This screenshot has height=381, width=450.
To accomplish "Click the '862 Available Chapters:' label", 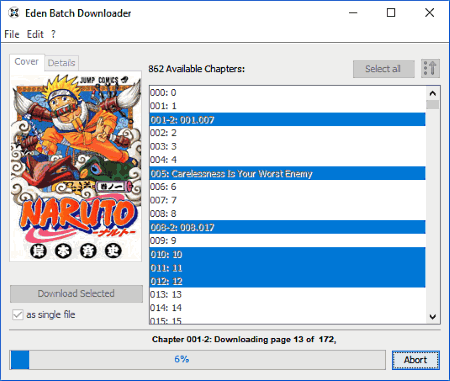I will [197, 69].
